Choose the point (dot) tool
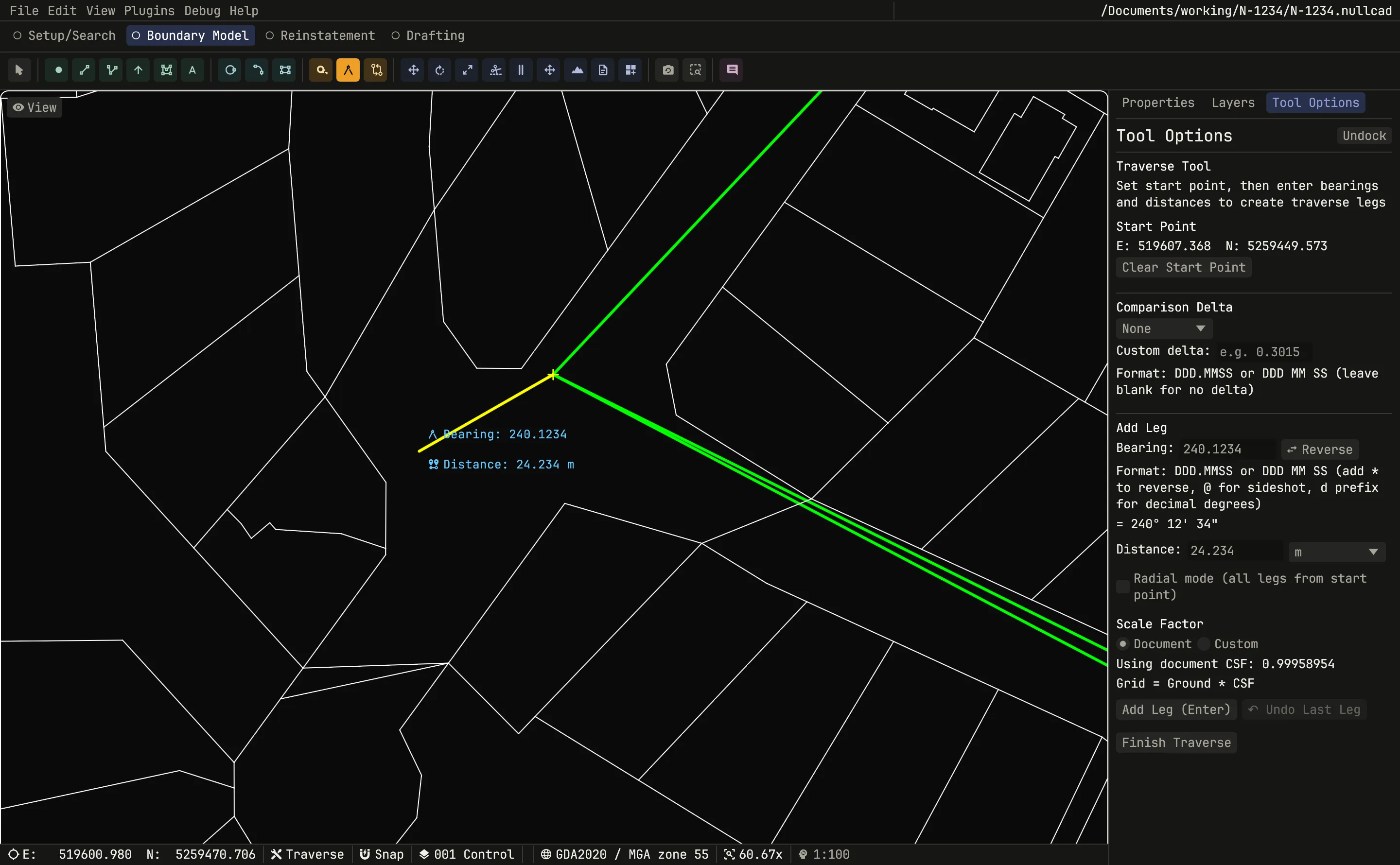1400x865 pixels. (57, 70)
